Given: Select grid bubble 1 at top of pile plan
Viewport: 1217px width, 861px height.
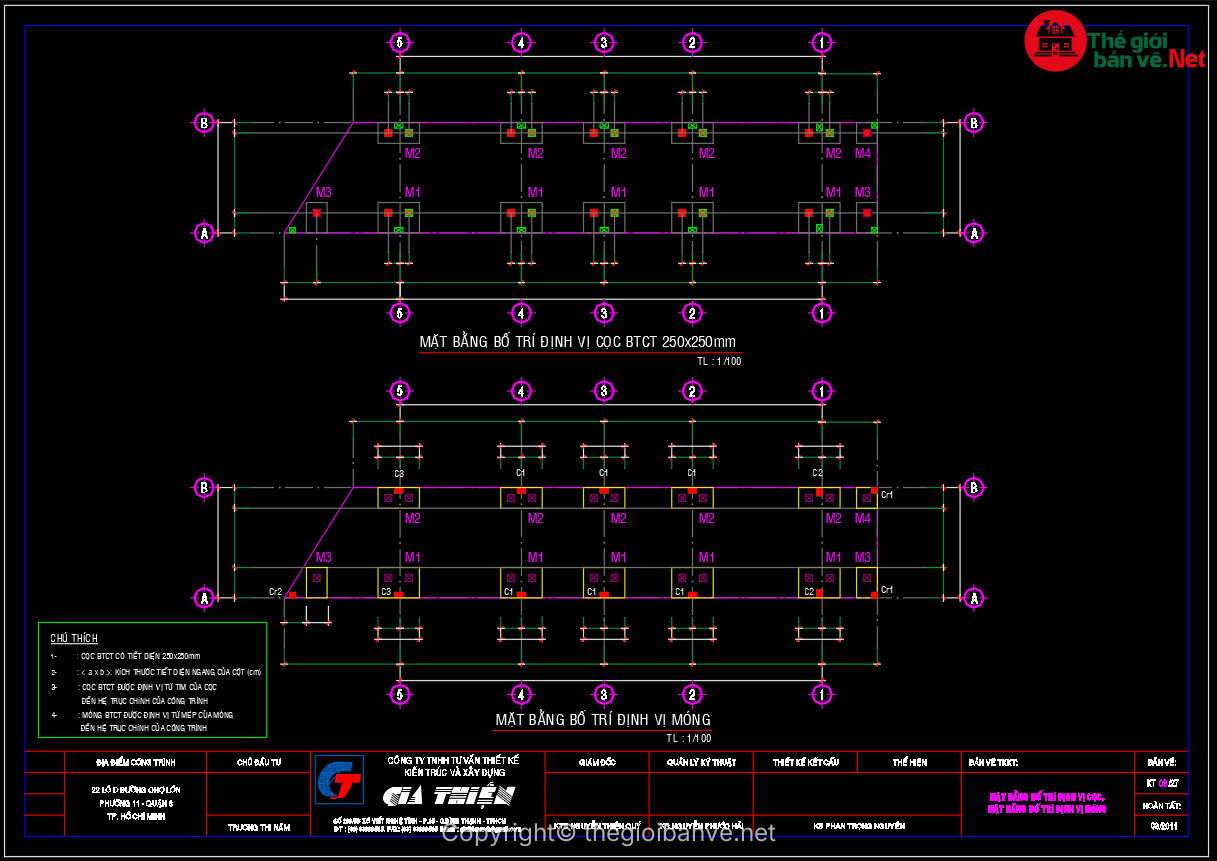Looking at the screenshot, I should 822,43.
